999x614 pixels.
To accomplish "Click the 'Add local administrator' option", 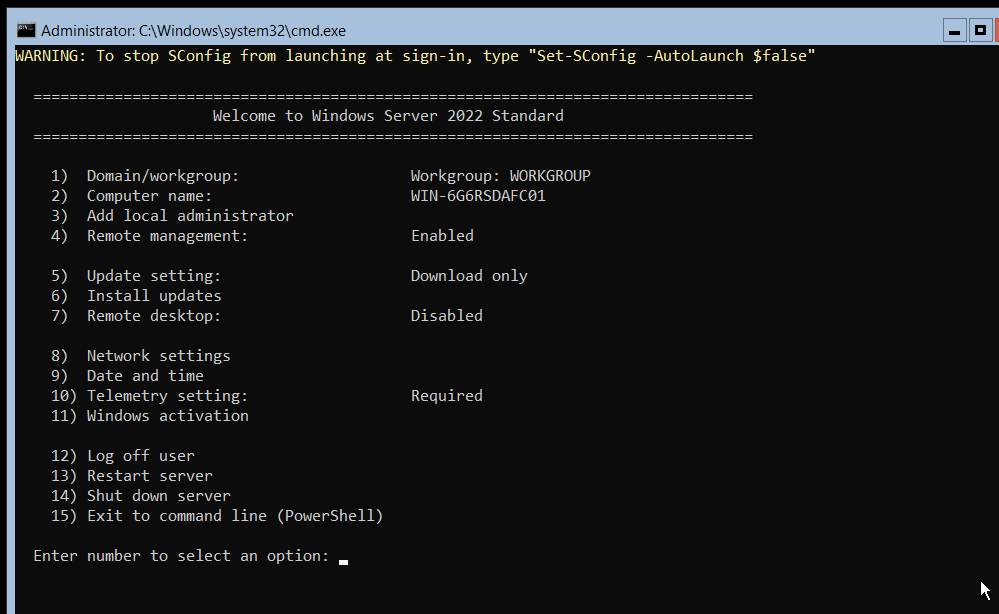I will pyautogui.click(x=190, y=216).
